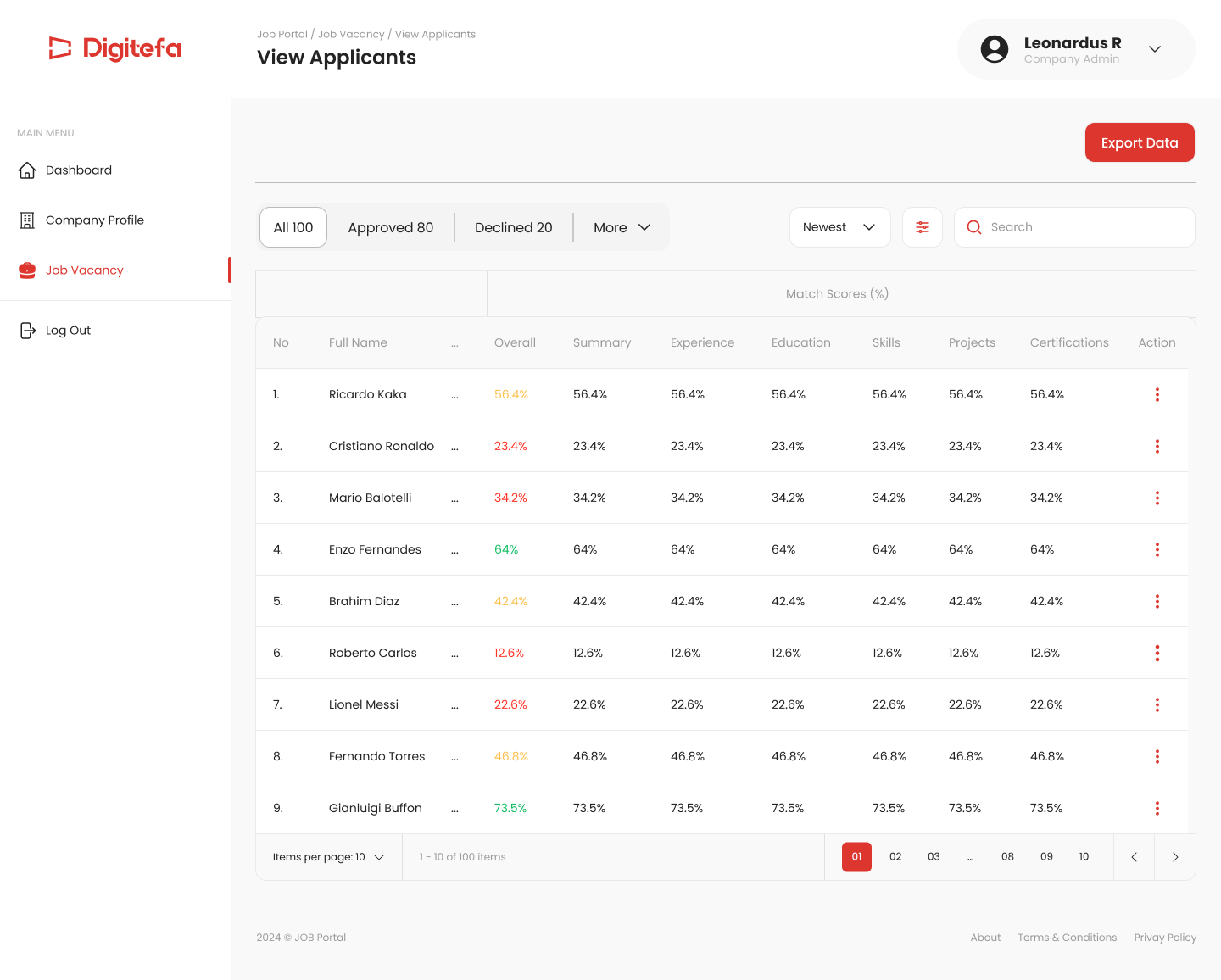Sort by the Skills column header
Screen dimensions: 1221x980
coord(886,343)
